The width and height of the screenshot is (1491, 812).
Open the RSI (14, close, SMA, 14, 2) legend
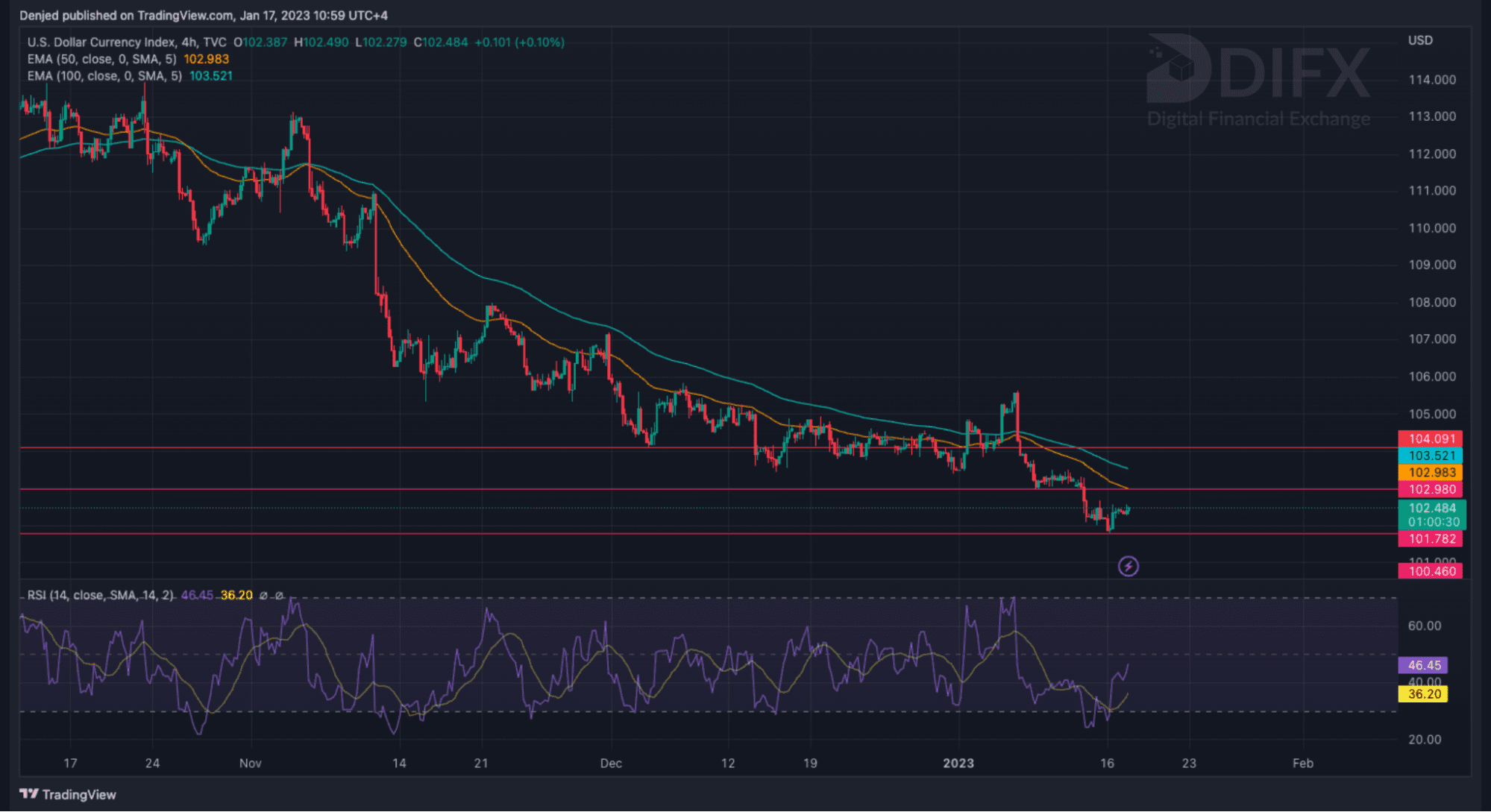[x=100, y=596]
